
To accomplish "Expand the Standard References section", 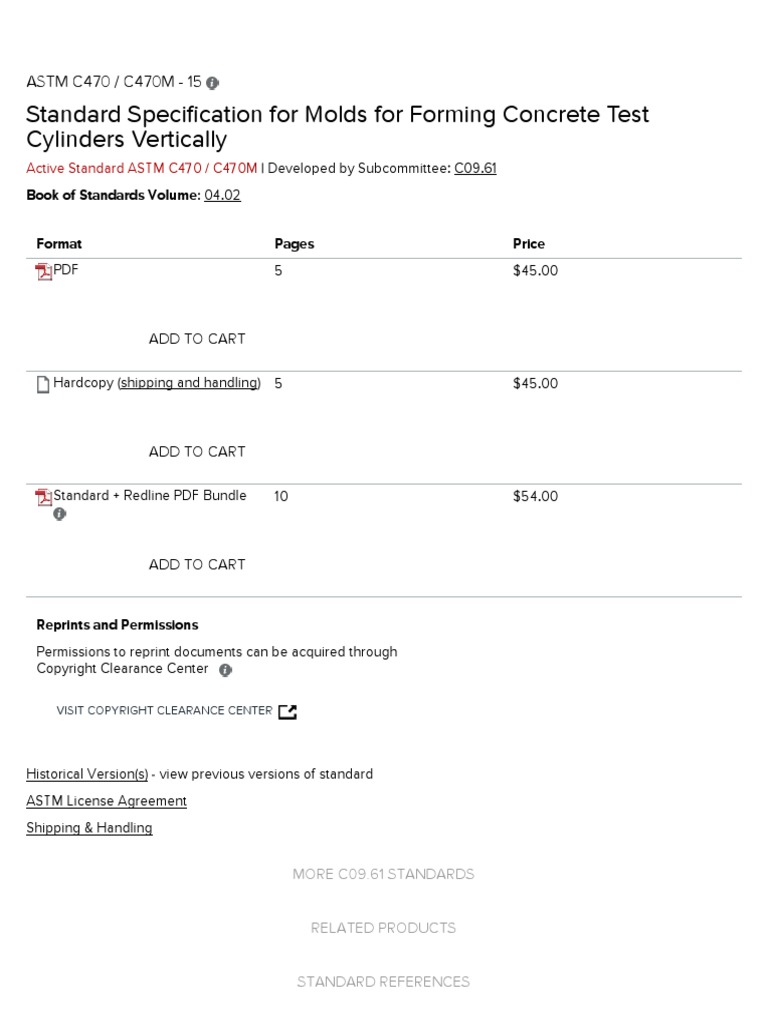I will pyautogui.click(x=383, y=982).
